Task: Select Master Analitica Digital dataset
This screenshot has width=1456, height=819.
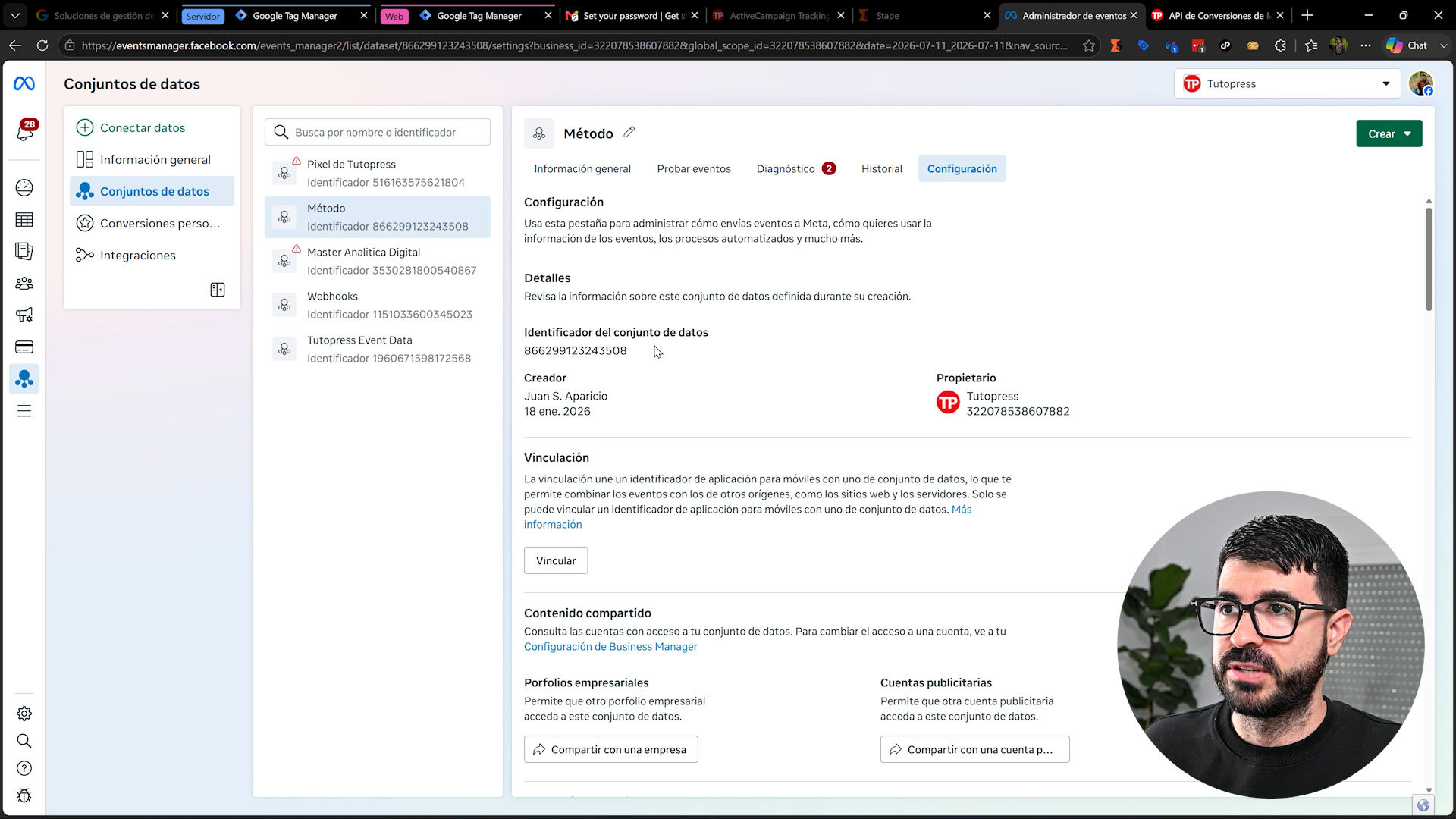Action: [378, 261]
